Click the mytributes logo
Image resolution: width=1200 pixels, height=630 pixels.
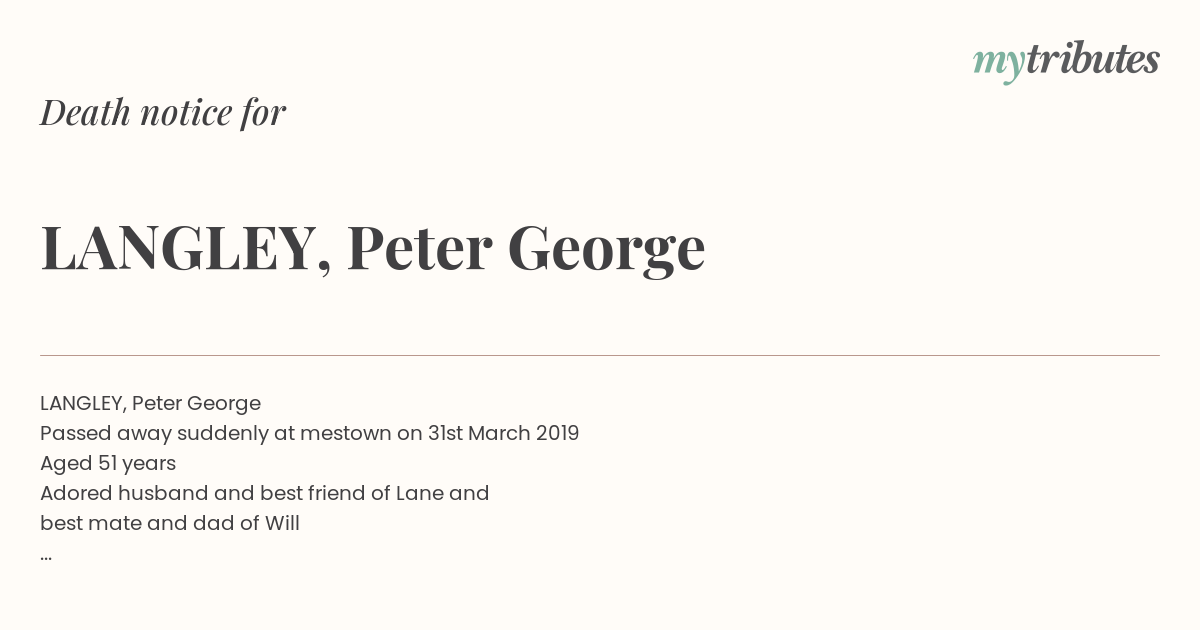point(1066,61)
